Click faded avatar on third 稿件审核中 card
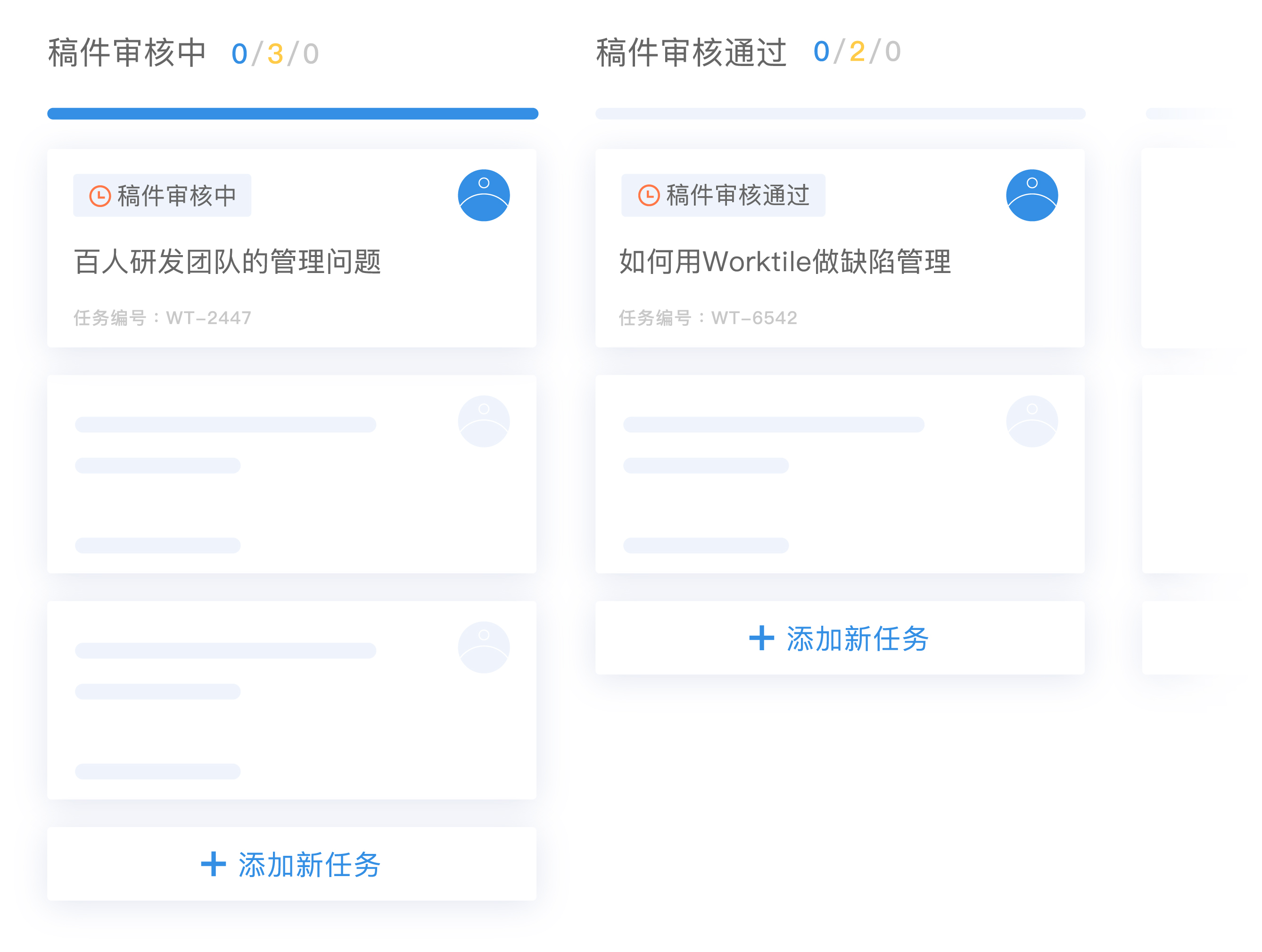 (x=483, y=647)
